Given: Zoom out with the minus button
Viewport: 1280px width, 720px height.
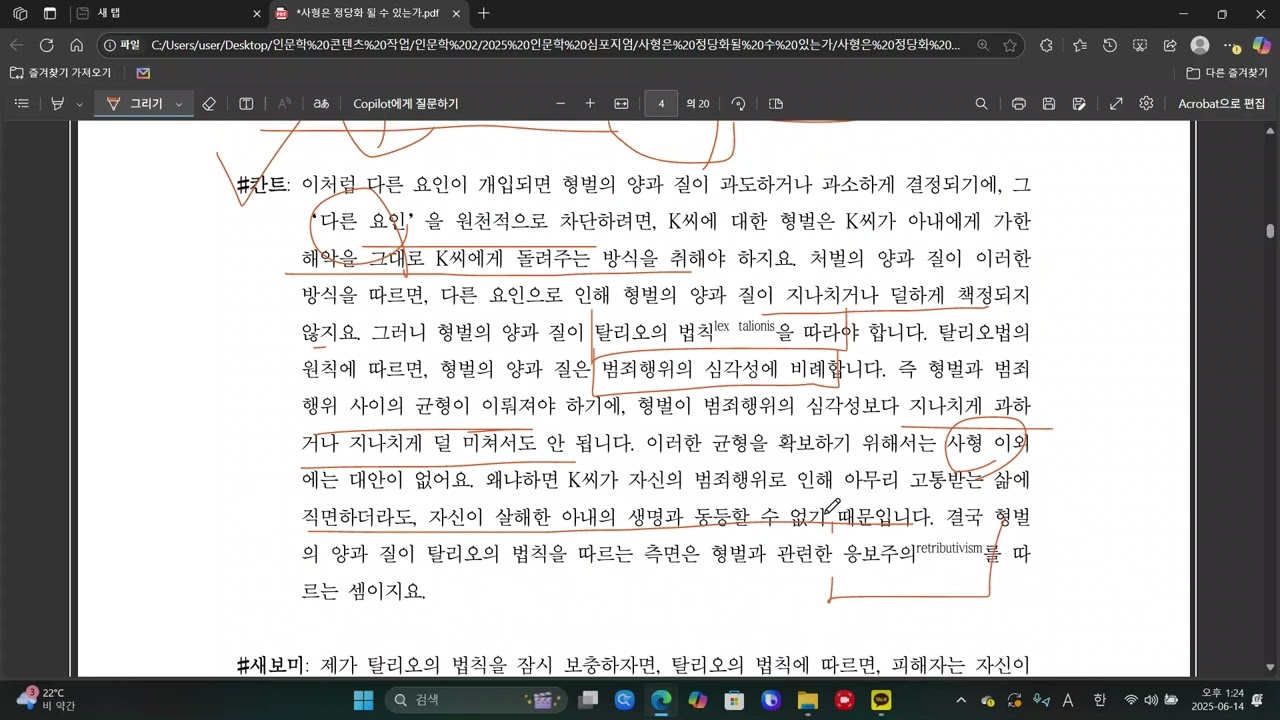Looking at the screenshot, I should coord(560,104).
